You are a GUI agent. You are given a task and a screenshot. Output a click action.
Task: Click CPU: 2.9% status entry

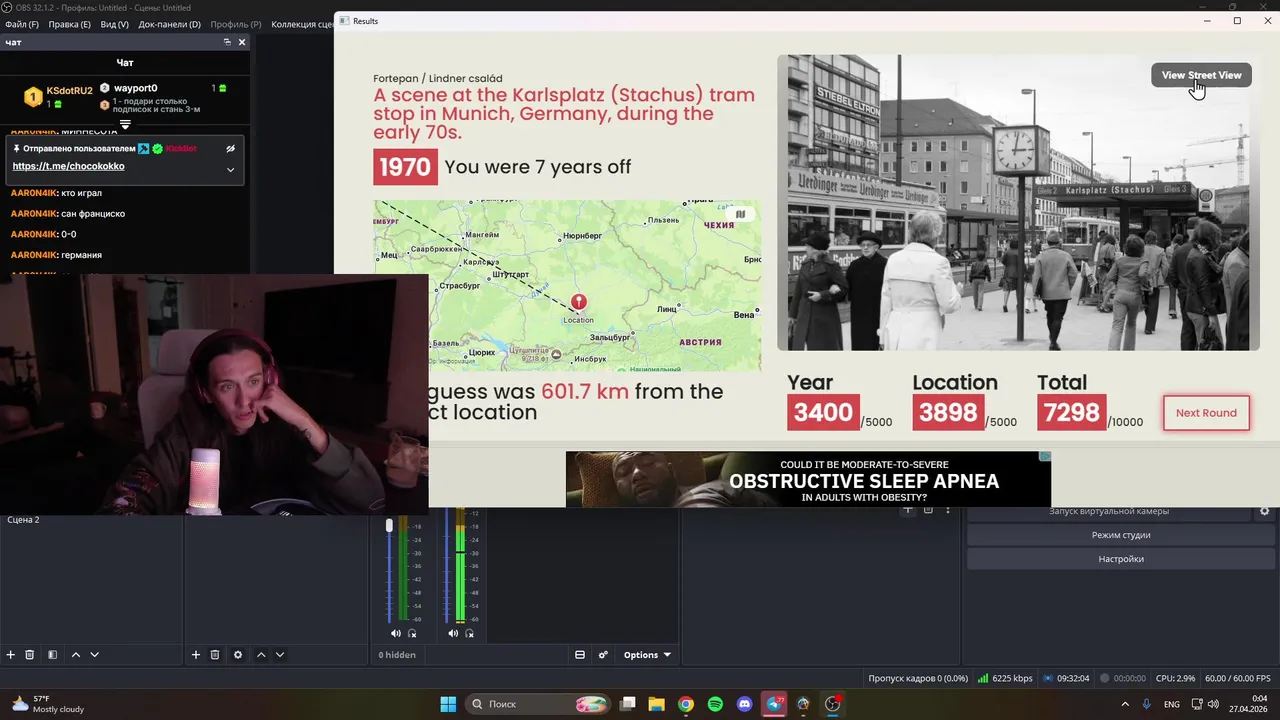[1175, 679]
